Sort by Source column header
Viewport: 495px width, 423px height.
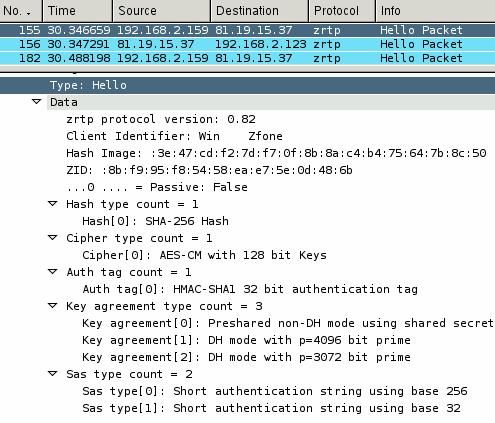pos(162,11)
